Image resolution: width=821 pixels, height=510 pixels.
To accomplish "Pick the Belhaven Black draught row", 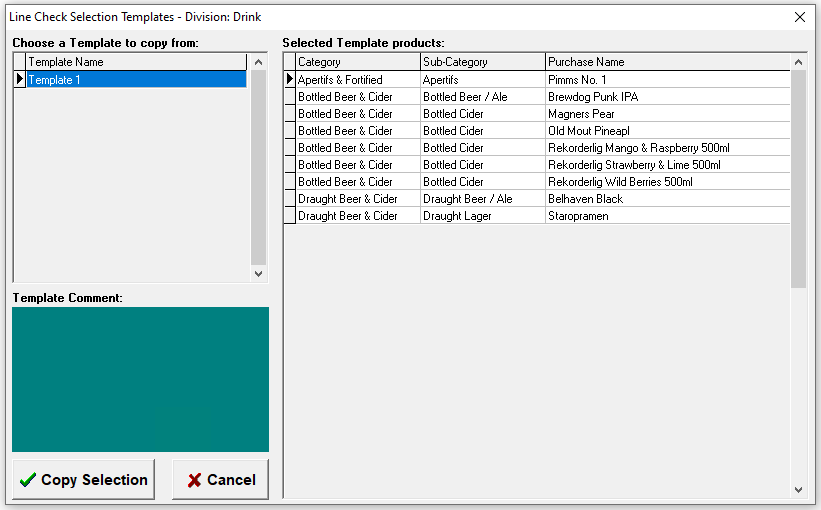I will click(585, 199).
